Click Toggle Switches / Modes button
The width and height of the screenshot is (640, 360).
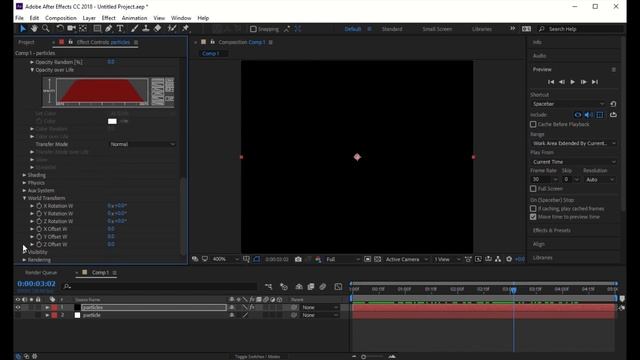click(x=258, y=356)
